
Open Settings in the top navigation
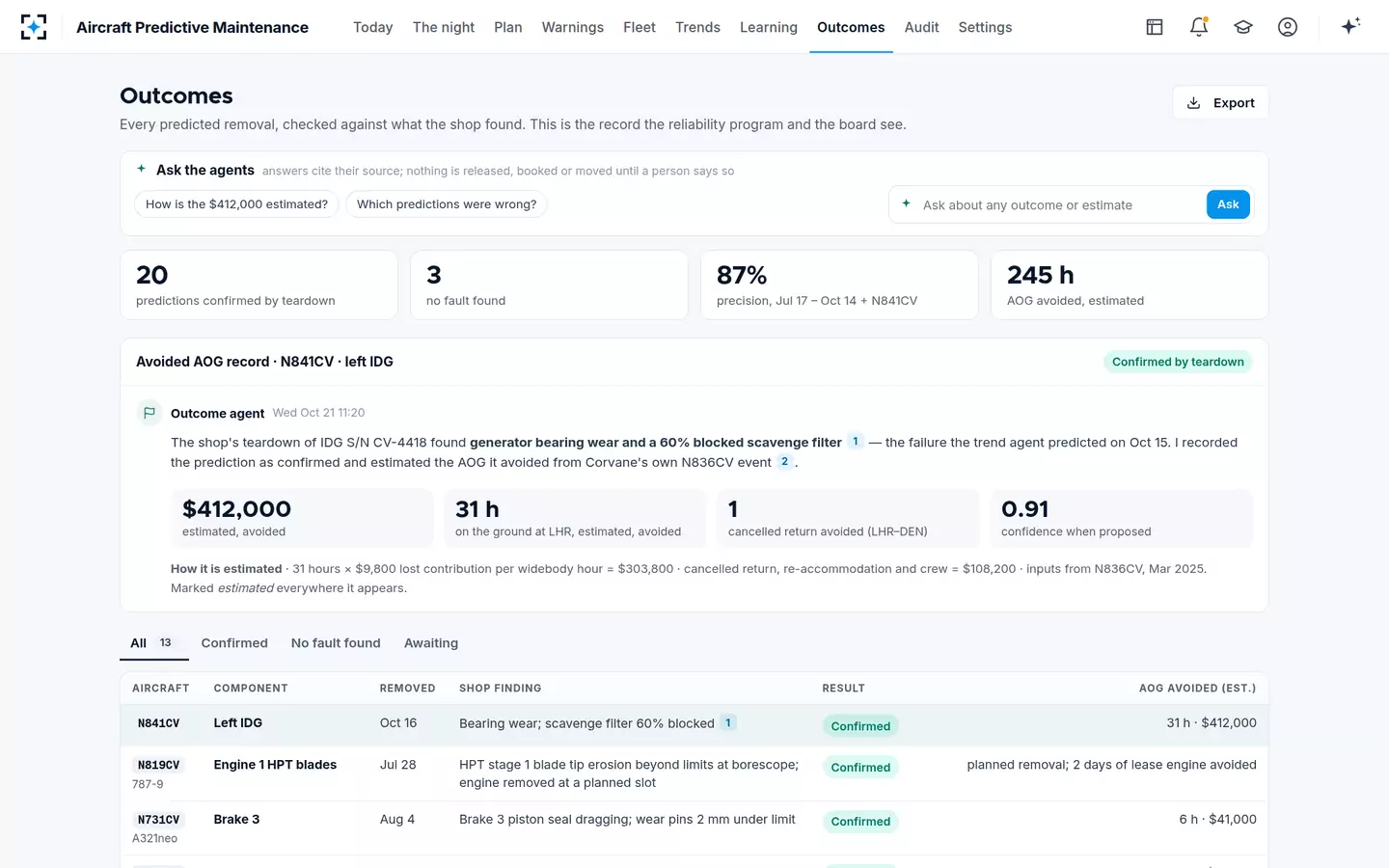(985, 27)
